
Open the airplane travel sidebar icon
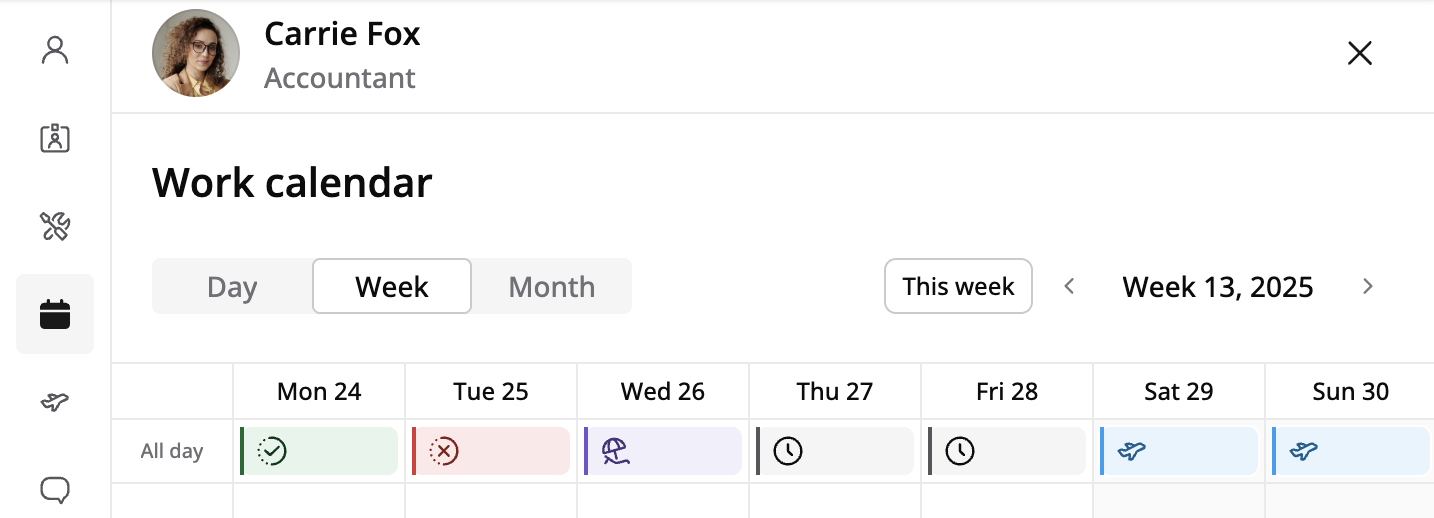(55, 402)
